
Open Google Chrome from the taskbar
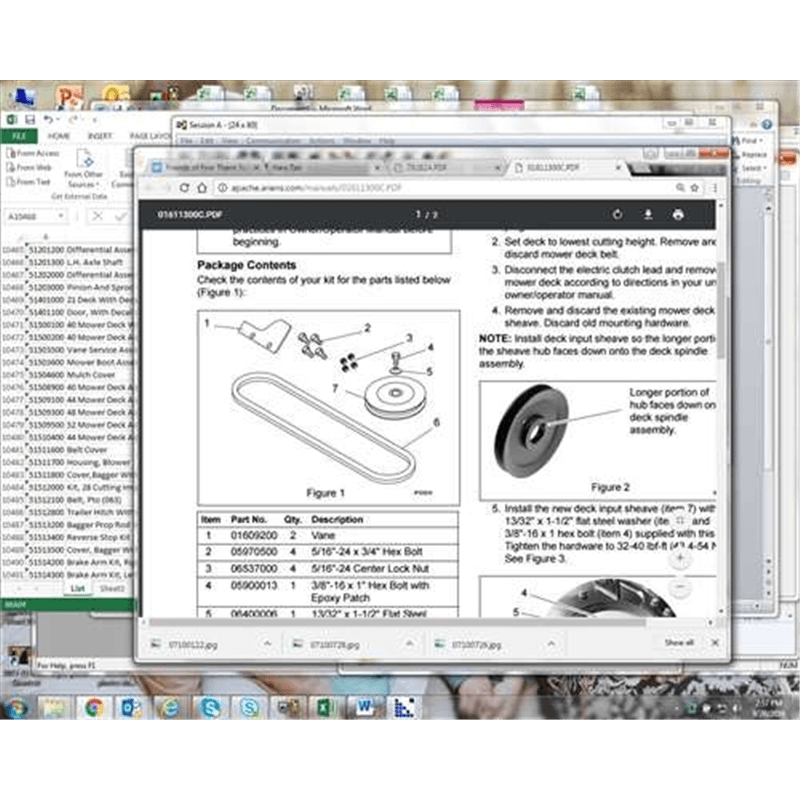93,707
